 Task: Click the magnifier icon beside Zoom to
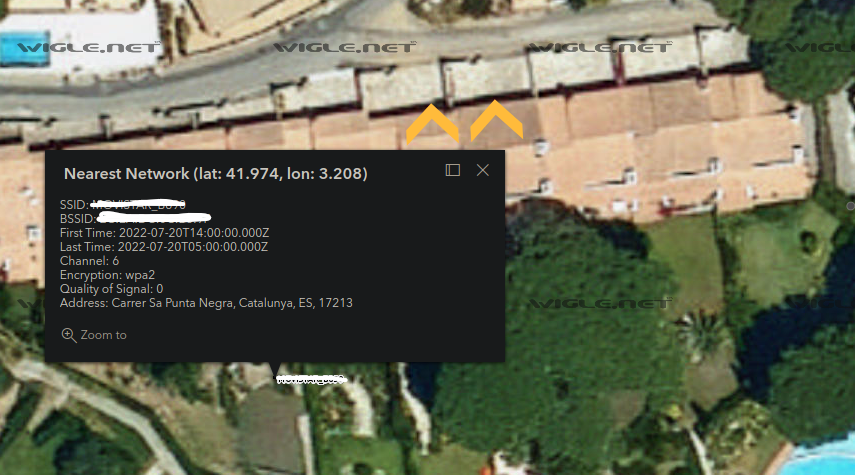point(69,335)
